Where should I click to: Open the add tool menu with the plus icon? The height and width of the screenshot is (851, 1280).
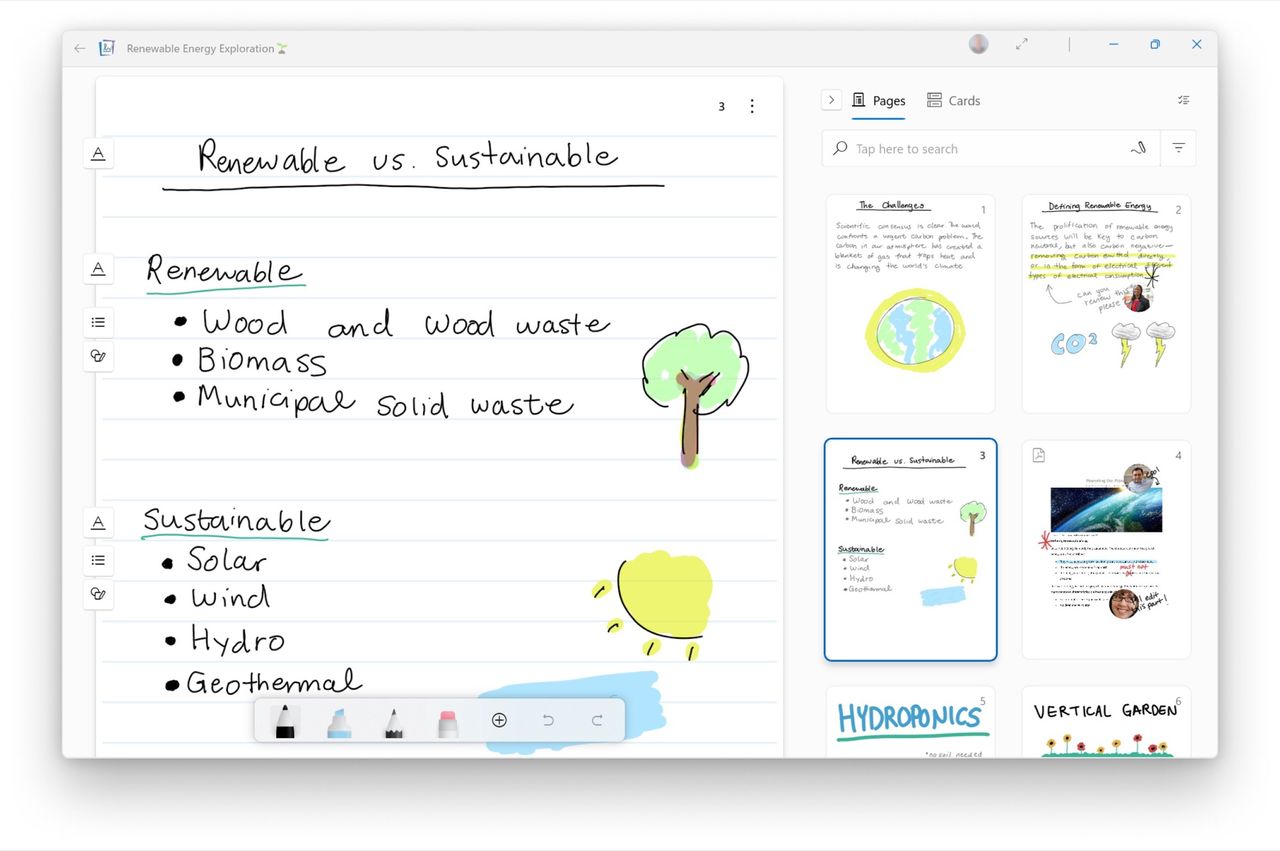click(x=499, y=719)
